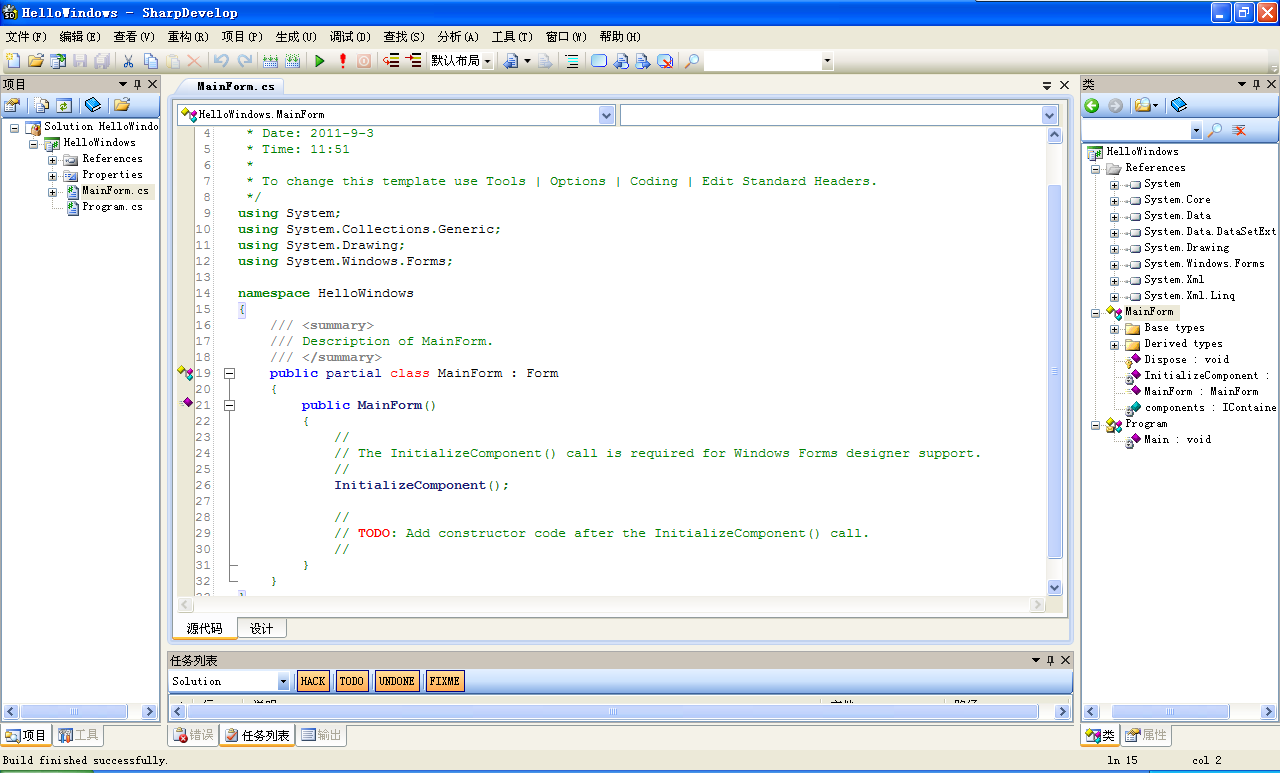
Task: Open the 输出 output tab
Action: tap(321, 735)
